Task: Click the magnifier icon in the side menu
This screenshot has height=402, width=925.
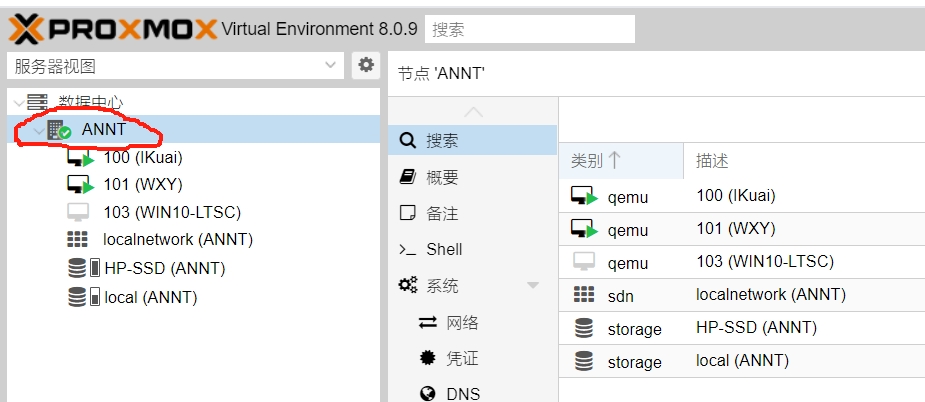Action: point(408,140)
